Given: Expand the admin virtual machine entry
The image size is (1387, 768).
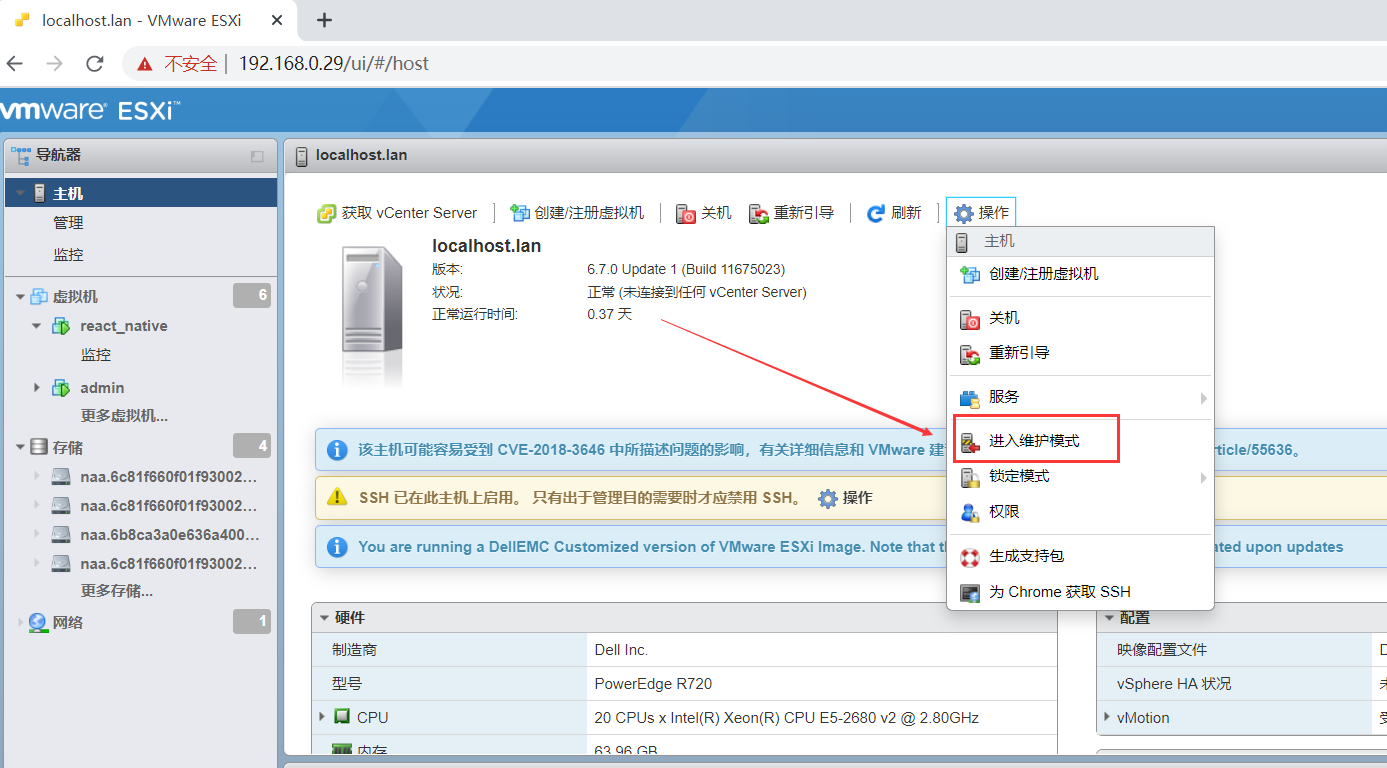Looking at the screenshot, I should coord(38,387).
